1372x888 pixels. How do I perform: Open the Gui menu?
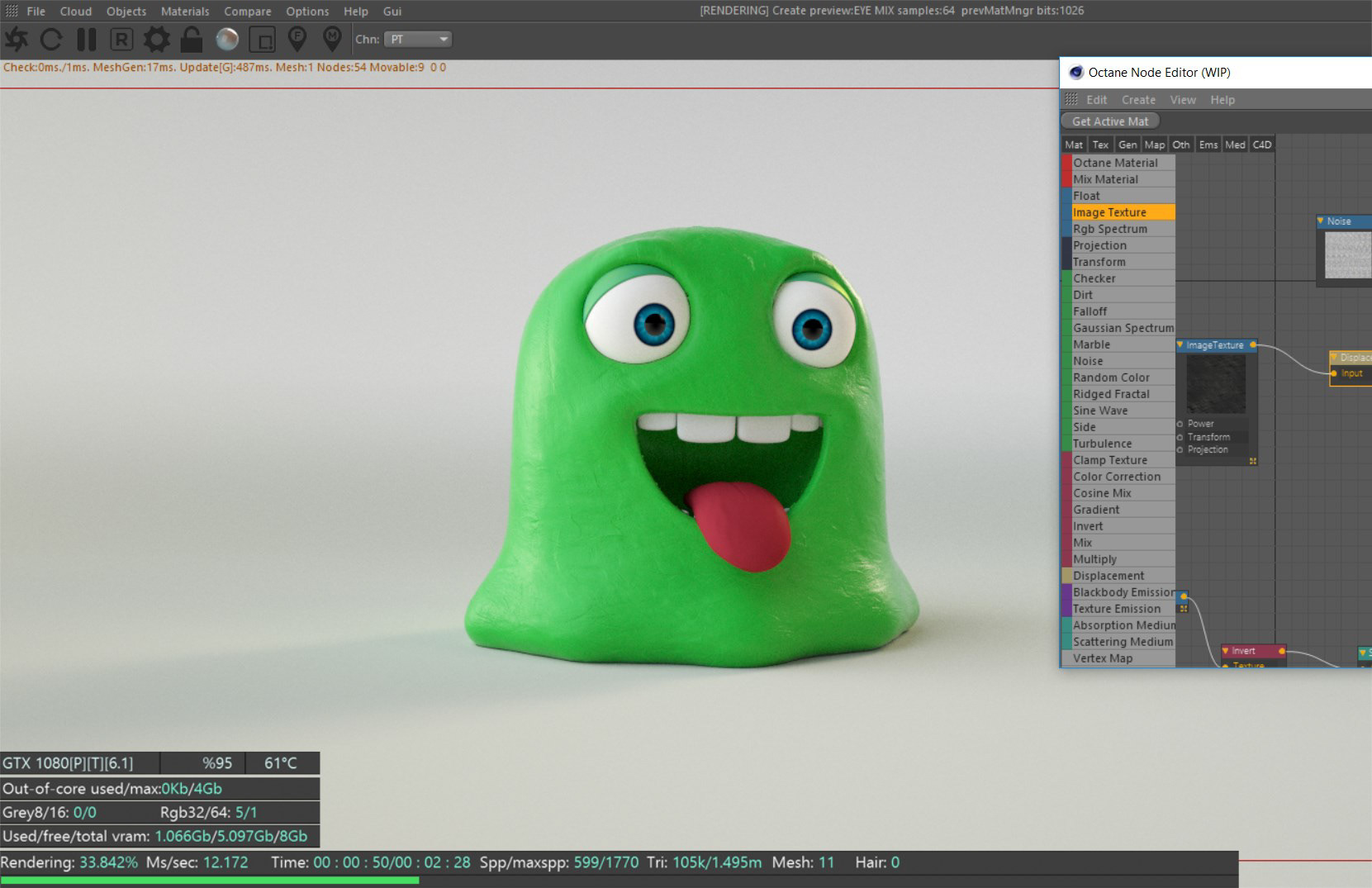[392, 12]
